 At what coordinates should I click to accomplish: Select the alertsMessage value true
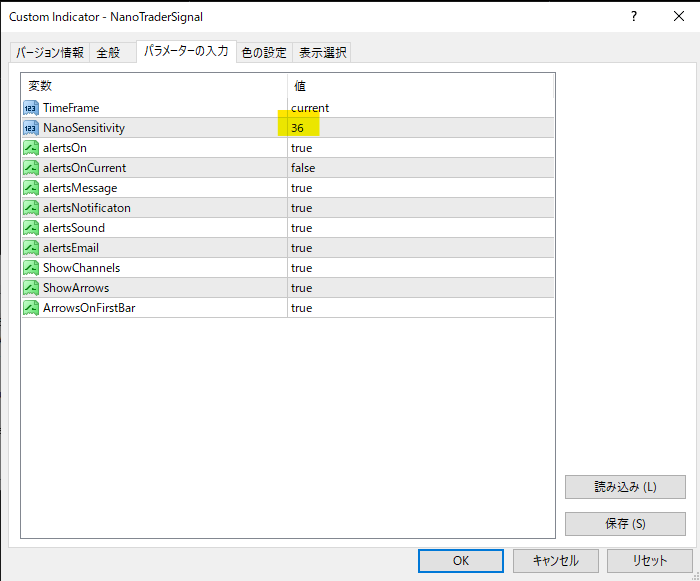point(301,188)
